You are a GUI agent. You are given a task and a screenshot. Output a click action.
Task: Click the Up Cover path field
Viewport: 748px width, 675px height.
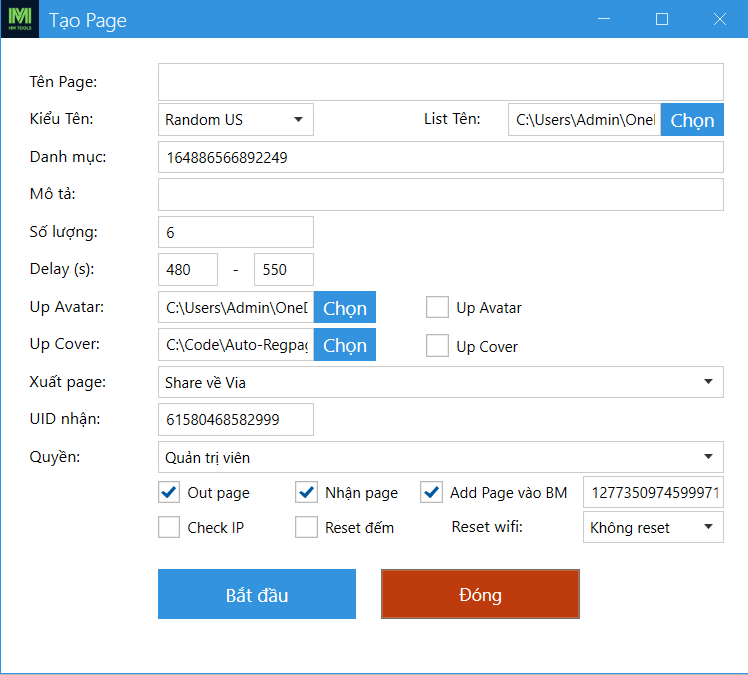pyautogui.click(x=236, y=344)
